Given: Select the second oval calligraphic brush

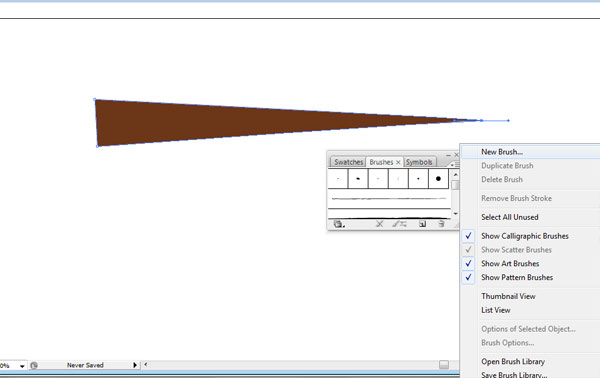Looking at the screenshot, I should (x=358, y=179).
